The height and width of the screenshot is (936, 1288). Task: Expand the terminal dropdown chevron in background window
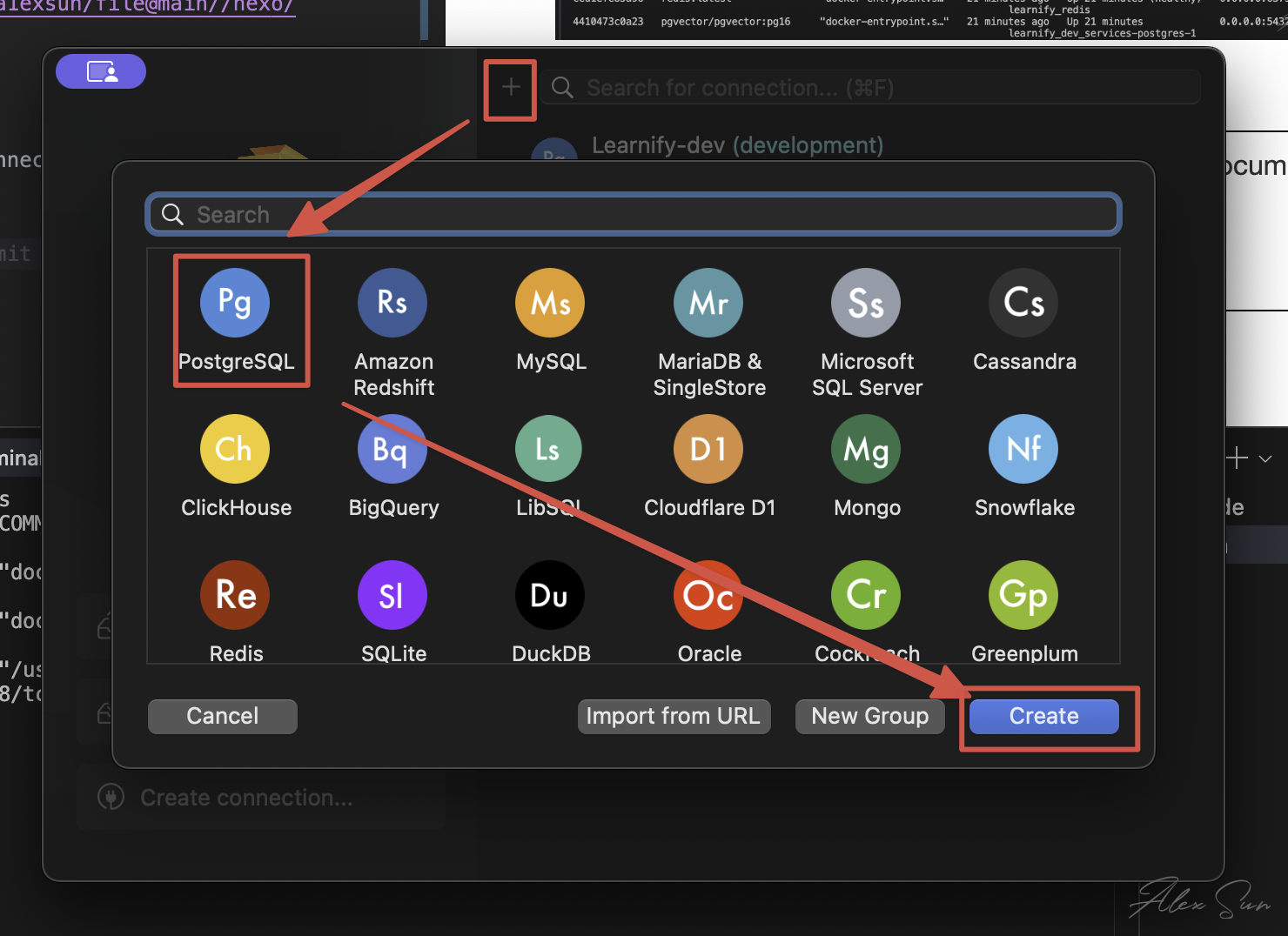click(1266, 458)
